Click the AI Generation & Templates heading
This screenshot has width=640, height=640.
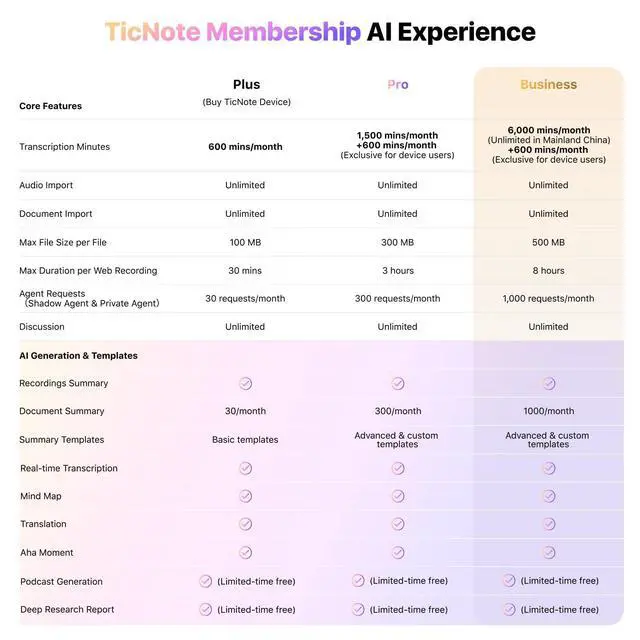point(78,356)
